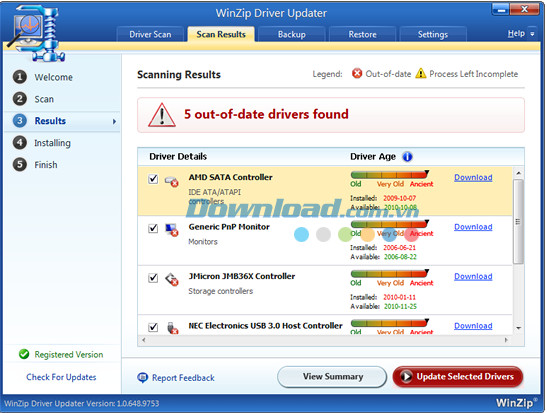Click the Generic PnP Monitor driver age bar
The height and width of the screenshot is (413, 547).
(x=390, y=224)
